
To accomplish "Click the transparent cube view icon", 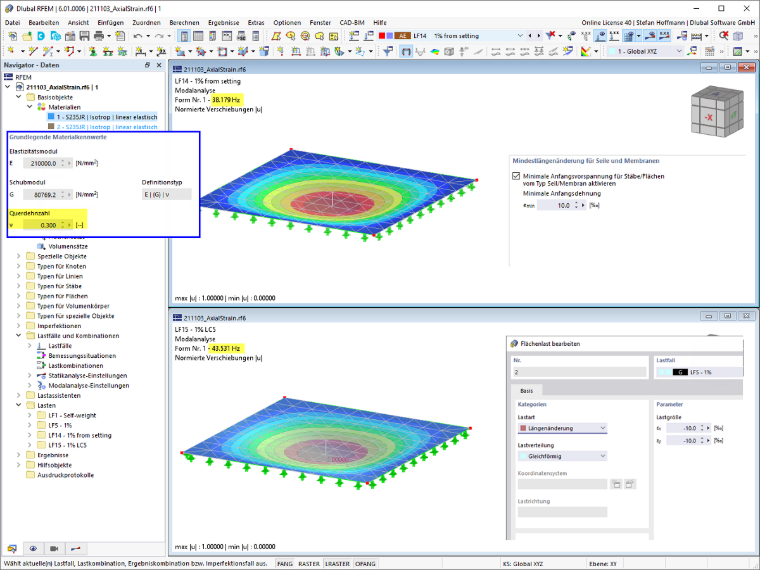I will click(x=738, y=36).
